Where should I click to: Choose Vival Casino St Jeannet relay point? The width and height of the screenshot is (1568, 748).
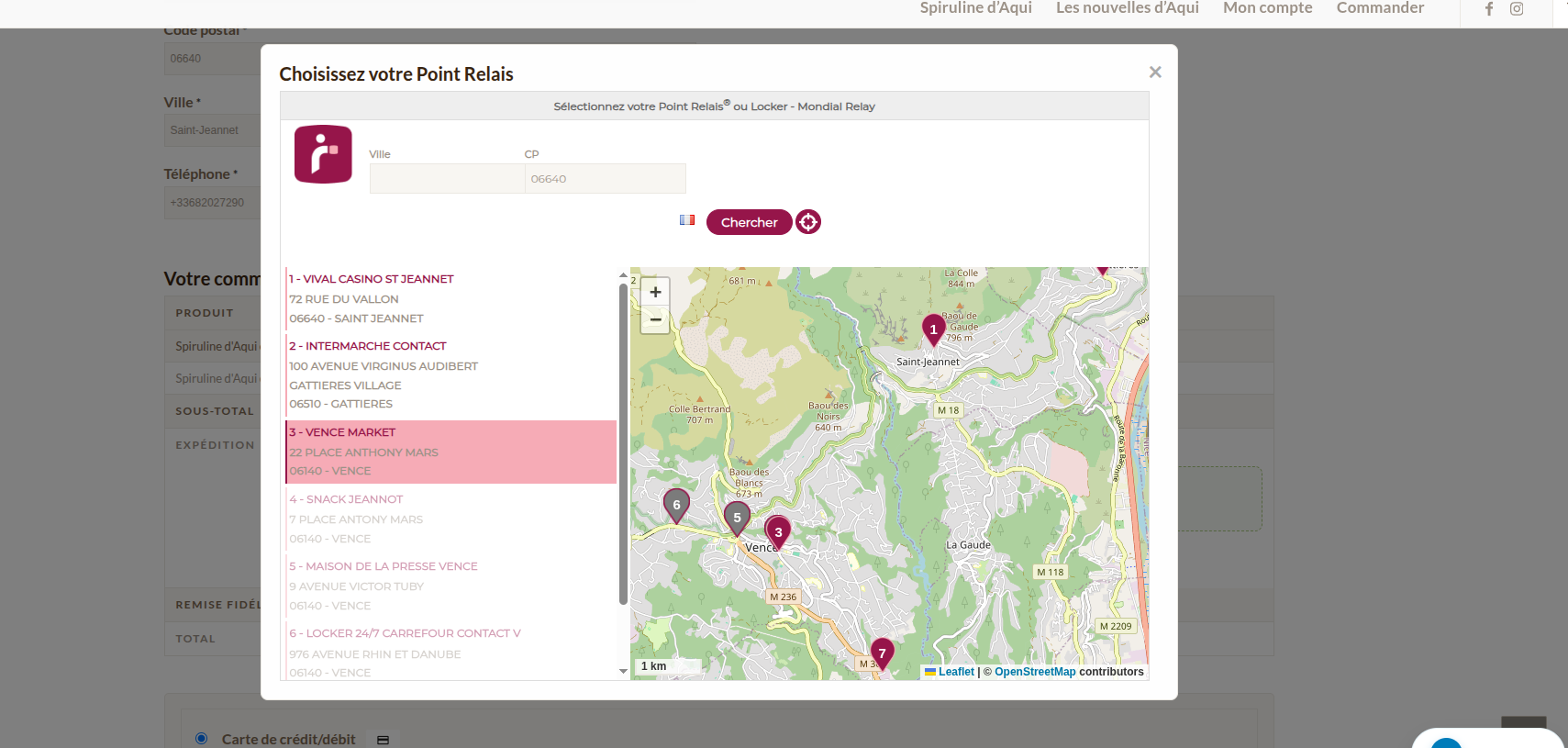click(x=371, y=279)
